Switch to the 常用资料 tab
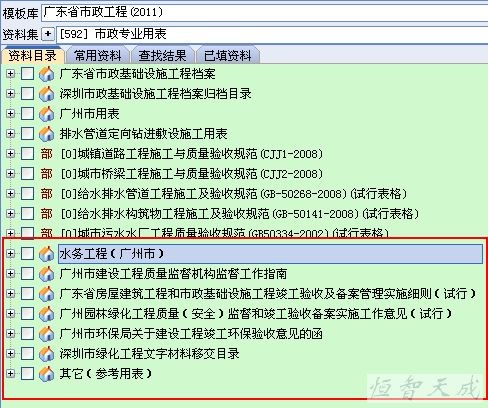The height and width of the screenshot is (408, 488). pos(97,55)
